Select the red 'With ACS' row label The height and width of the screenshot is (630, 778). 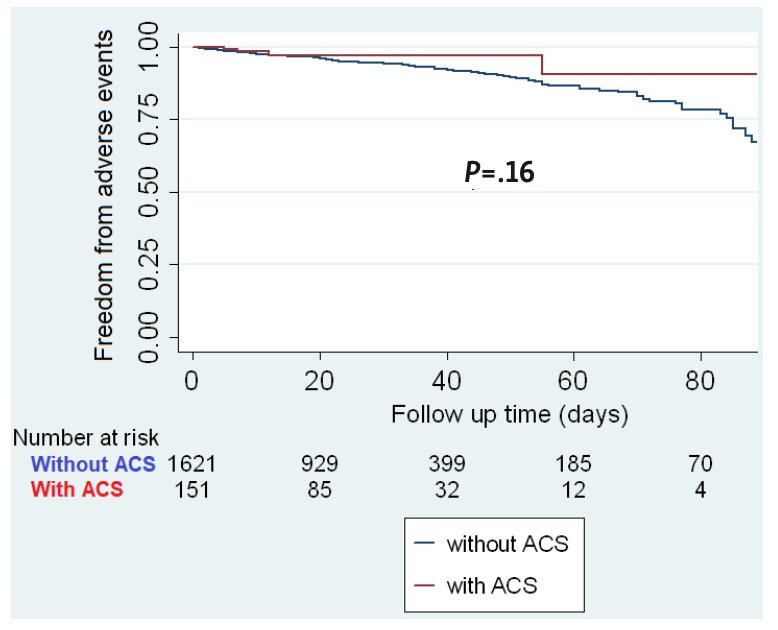76,490
